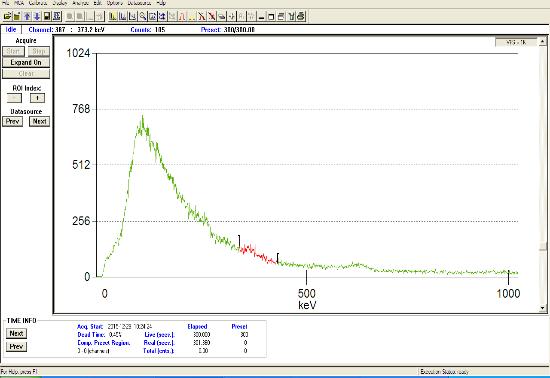Click the Datasource Prev button
550x378 pixels.
13,121
